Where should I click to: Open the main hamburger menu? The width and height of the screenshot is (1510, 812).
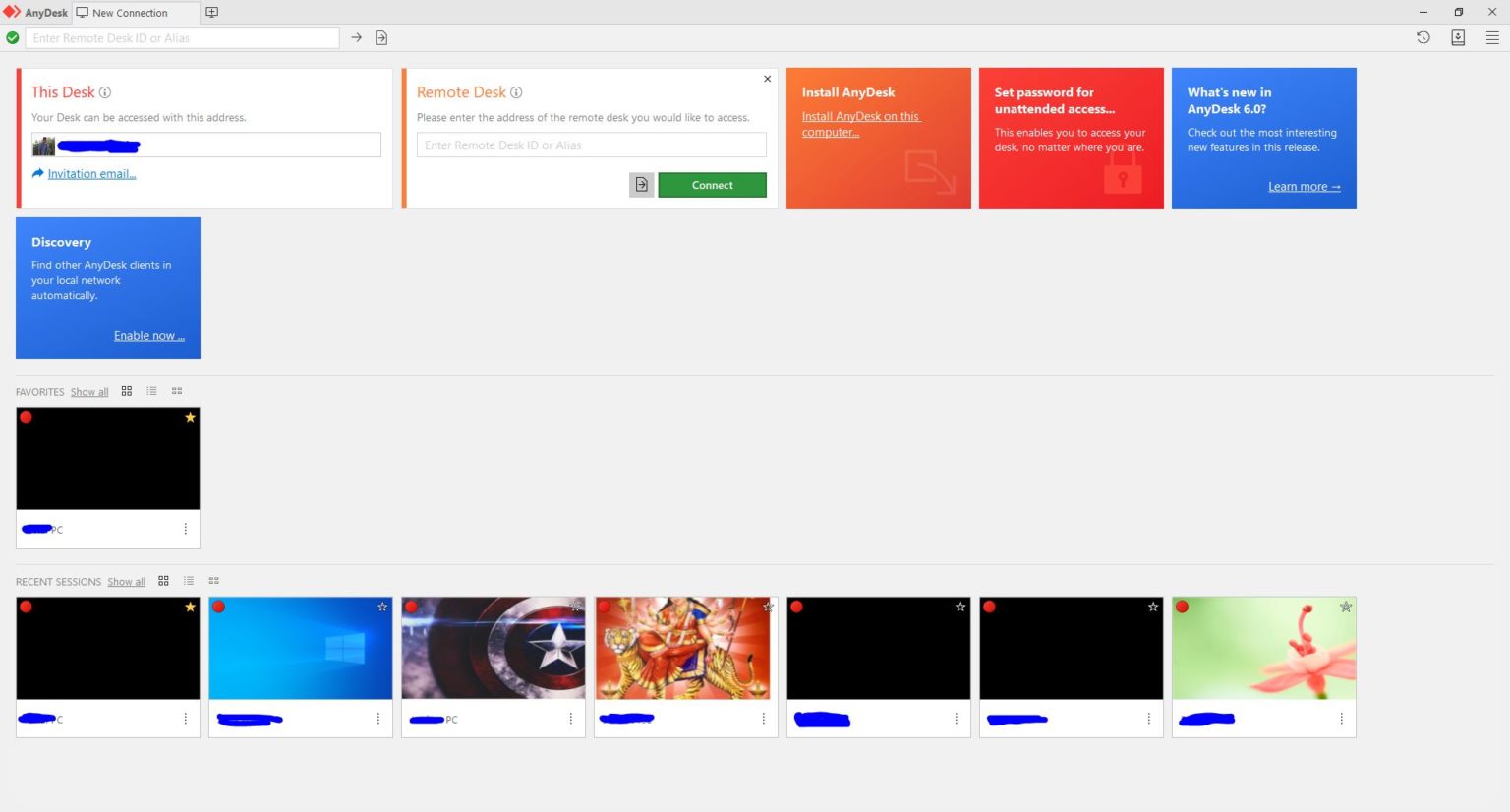pyautogui.click(x=1492, y=37)
